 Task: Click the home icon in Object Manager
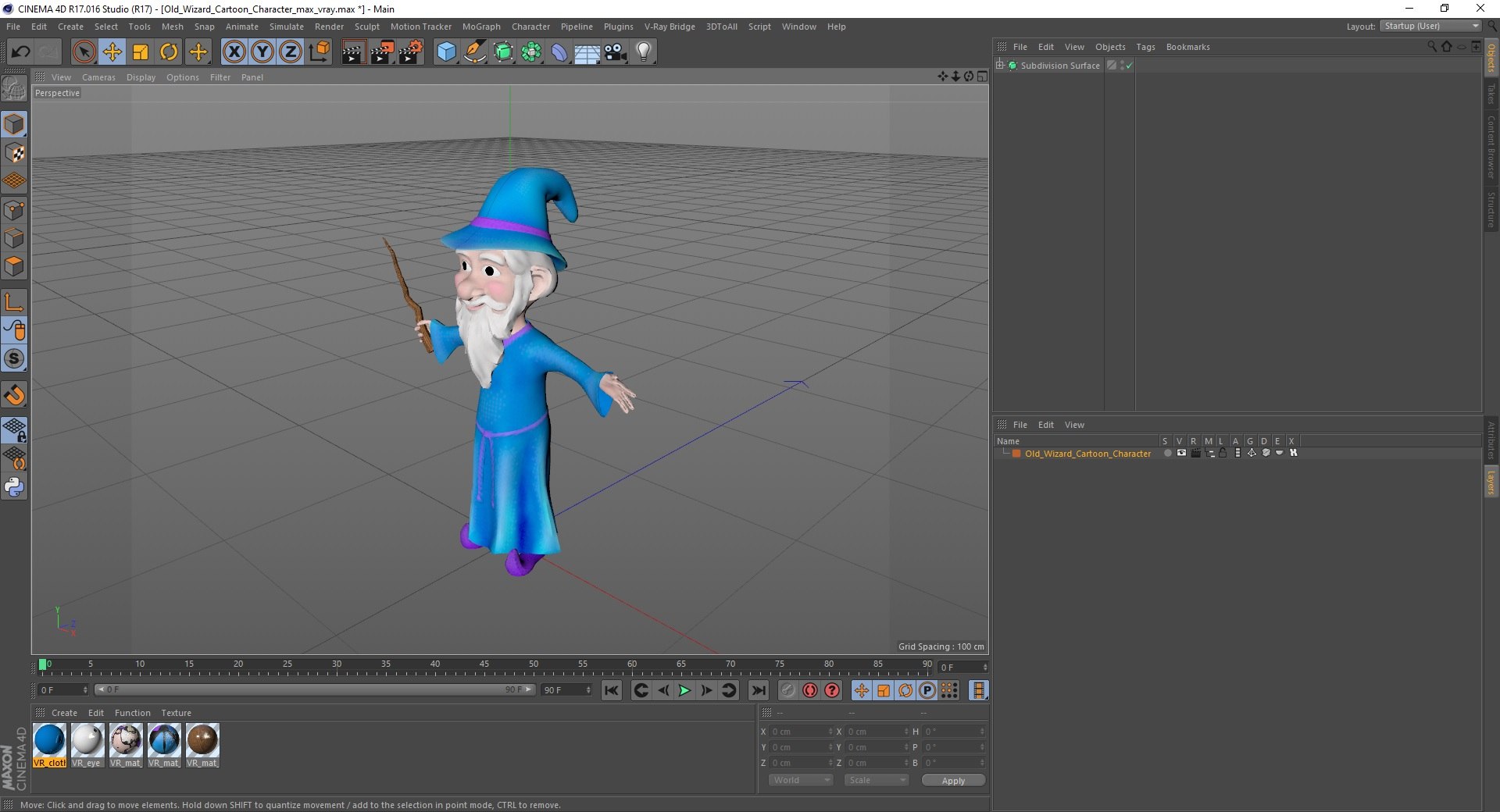(1446, 47)
